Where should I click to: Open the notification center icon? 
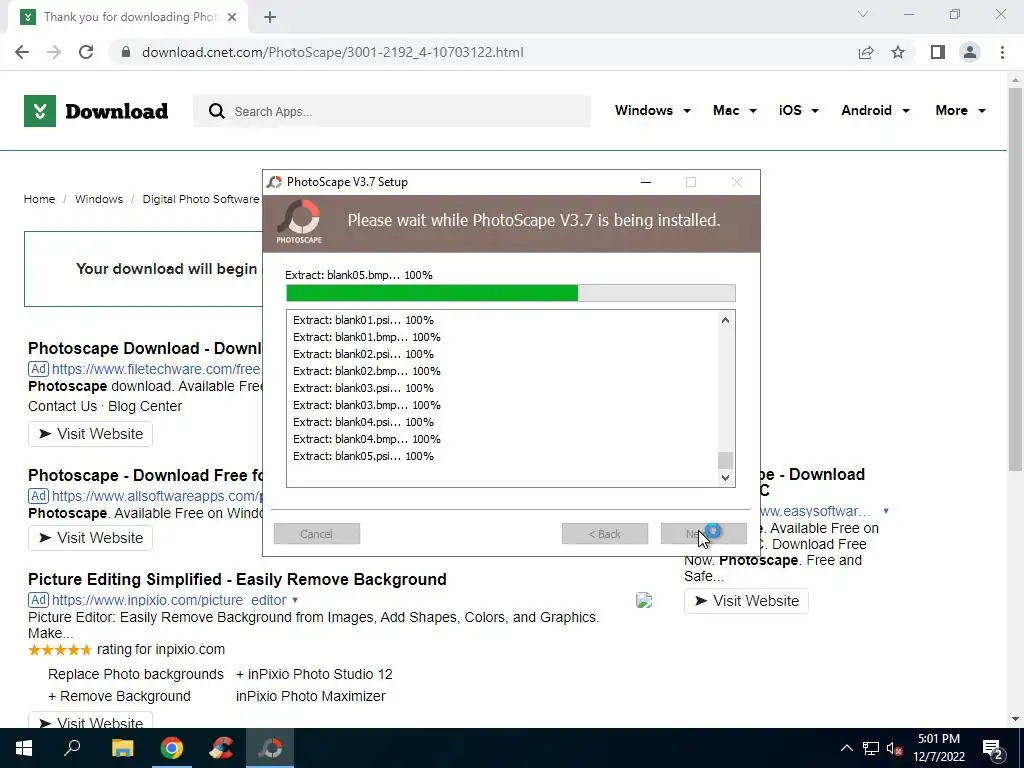click(x=993, y=749)
